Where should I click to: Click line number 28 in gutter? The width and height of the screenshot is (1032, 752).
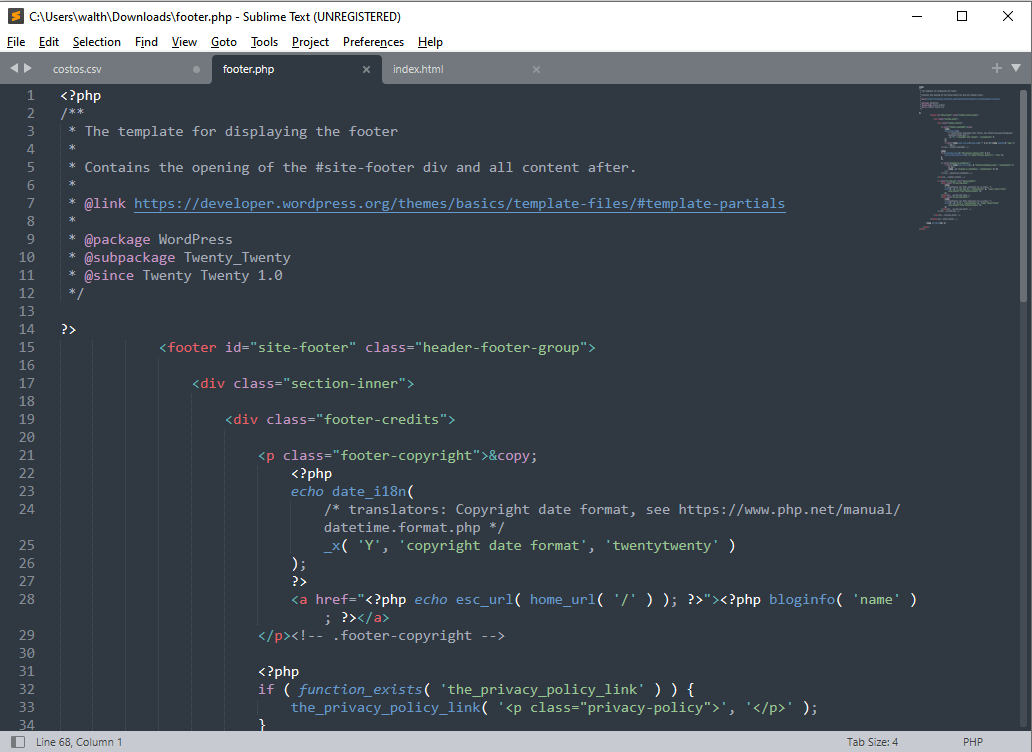[x=26, y=599]
